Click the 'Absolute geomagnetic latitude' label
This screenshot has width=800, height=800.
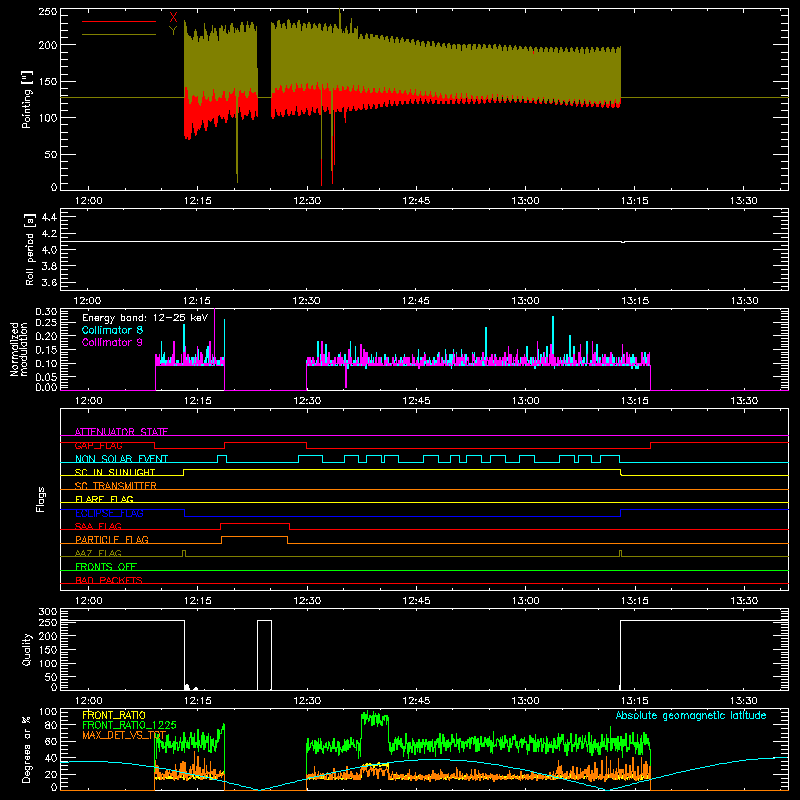tap(691, 715)
